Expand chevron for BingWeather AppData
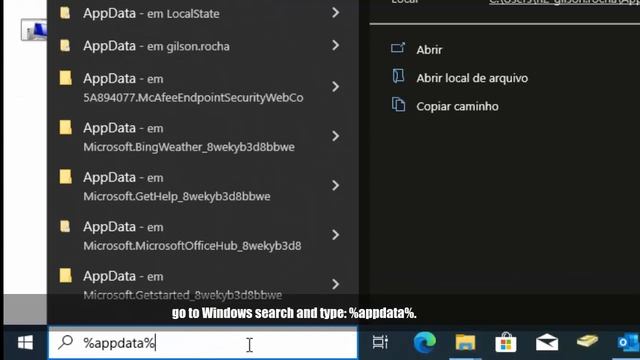The image size is (640, 360). (336, 136)
